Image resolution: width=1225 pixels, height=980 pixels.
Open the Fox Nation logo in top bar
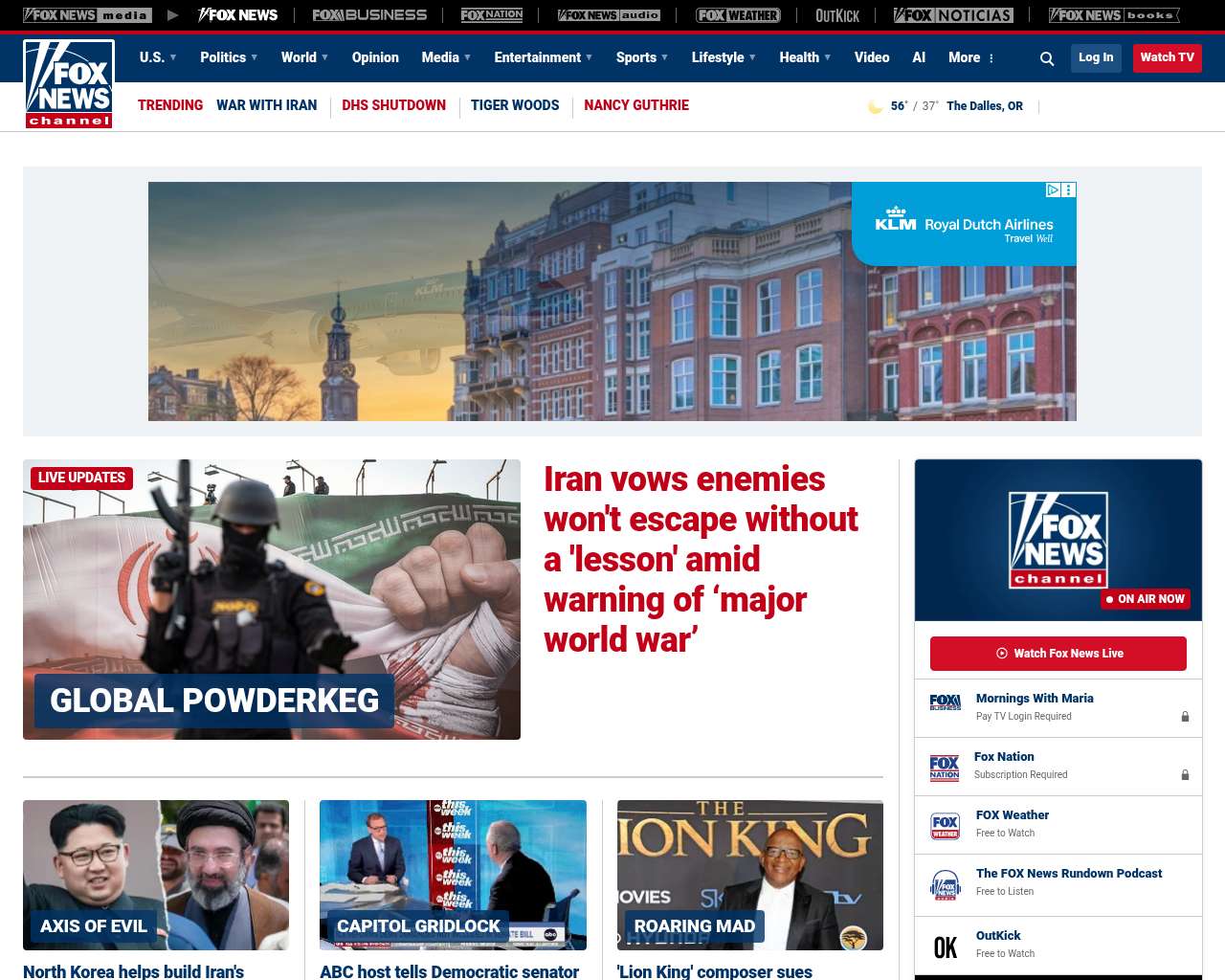pos(492,15)
